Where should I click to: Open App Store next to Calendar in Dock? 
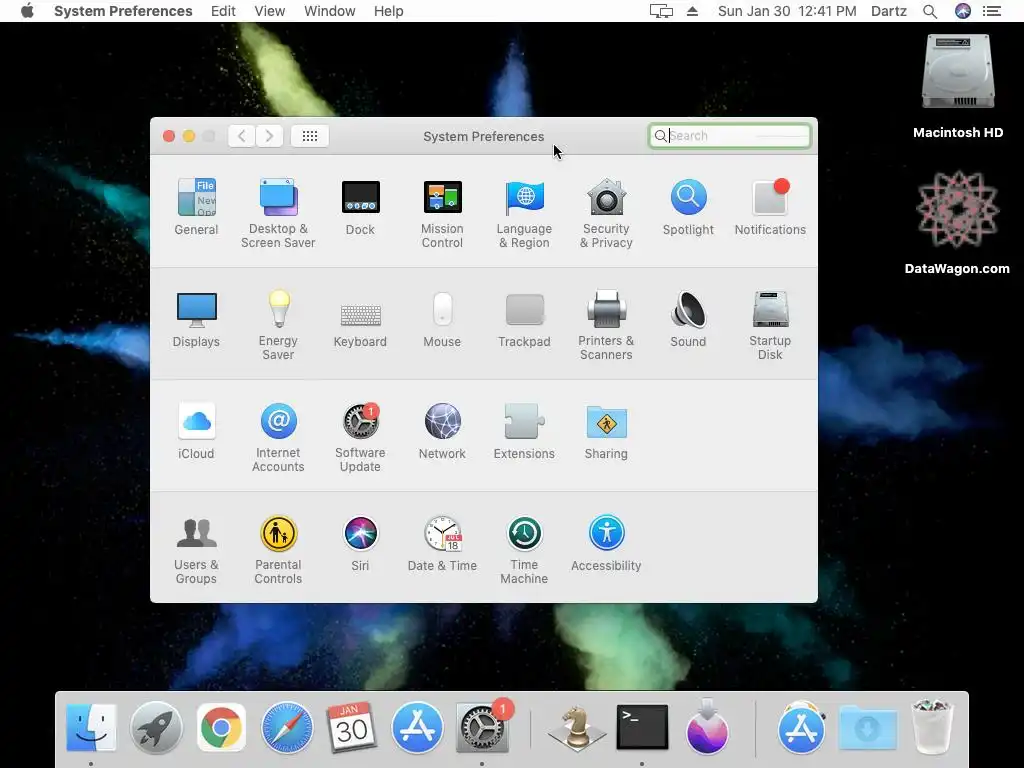(417, 727)
